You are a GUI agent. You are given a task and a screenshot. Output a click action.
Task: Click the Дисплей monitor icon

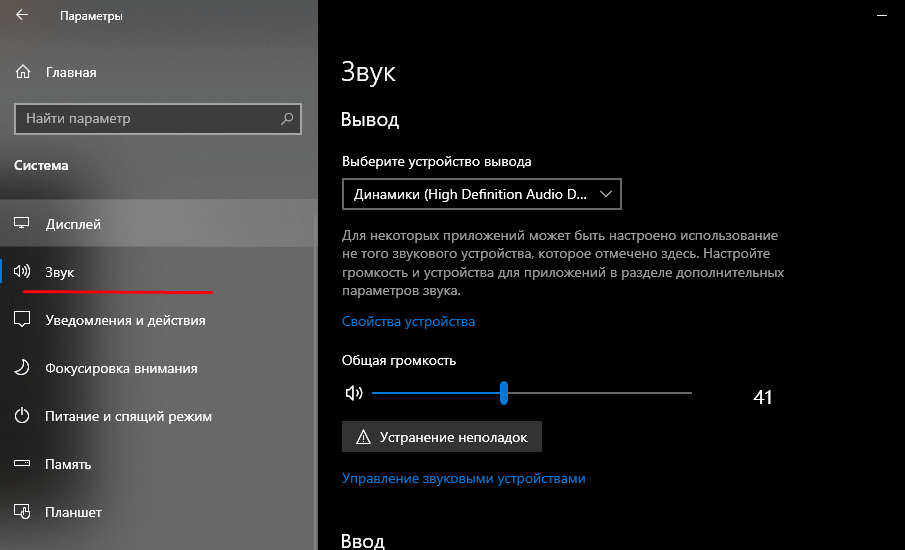point(23,224)
